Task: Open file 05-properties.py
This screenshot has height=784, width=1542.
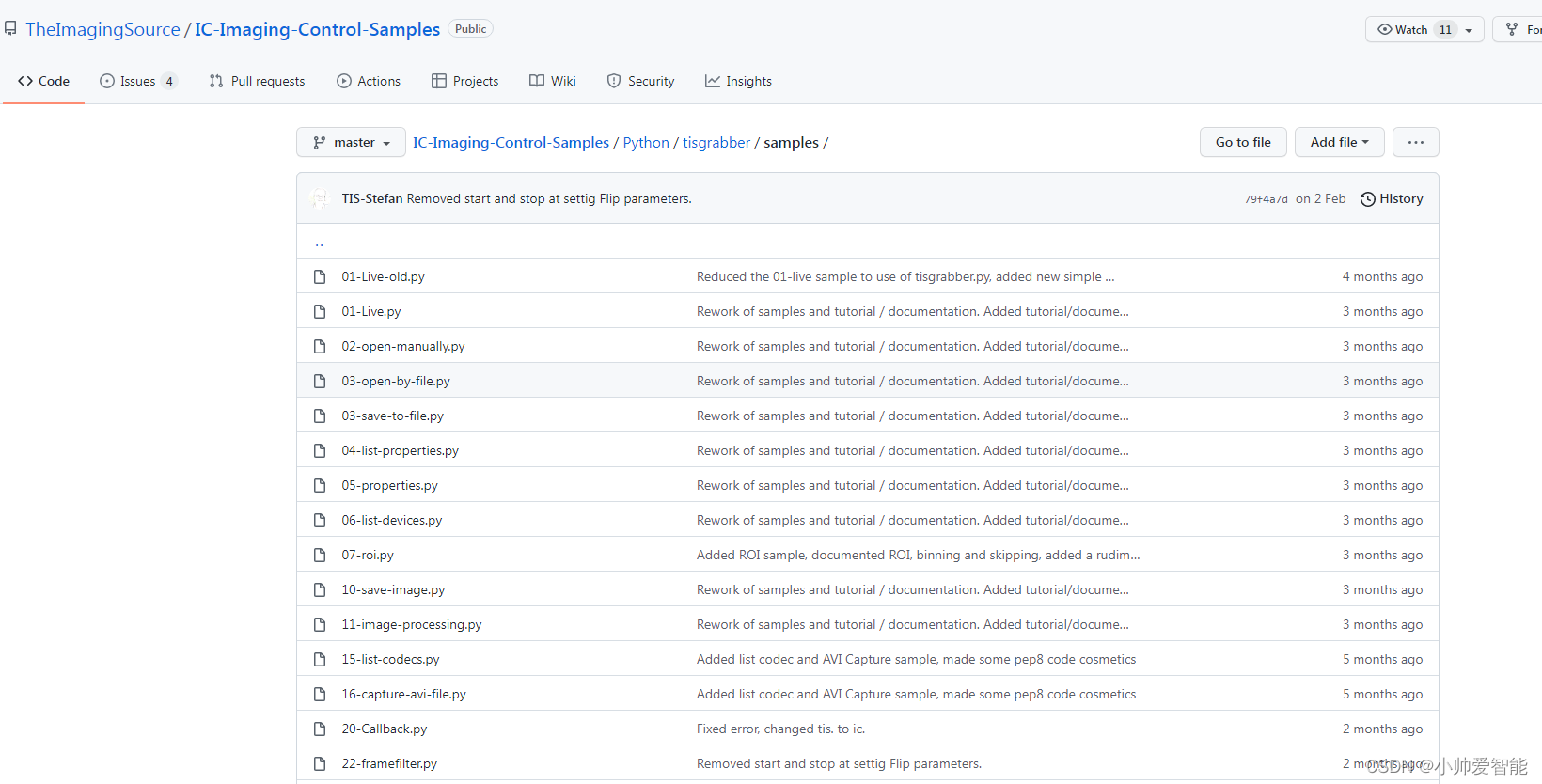Action: point(389,485)
